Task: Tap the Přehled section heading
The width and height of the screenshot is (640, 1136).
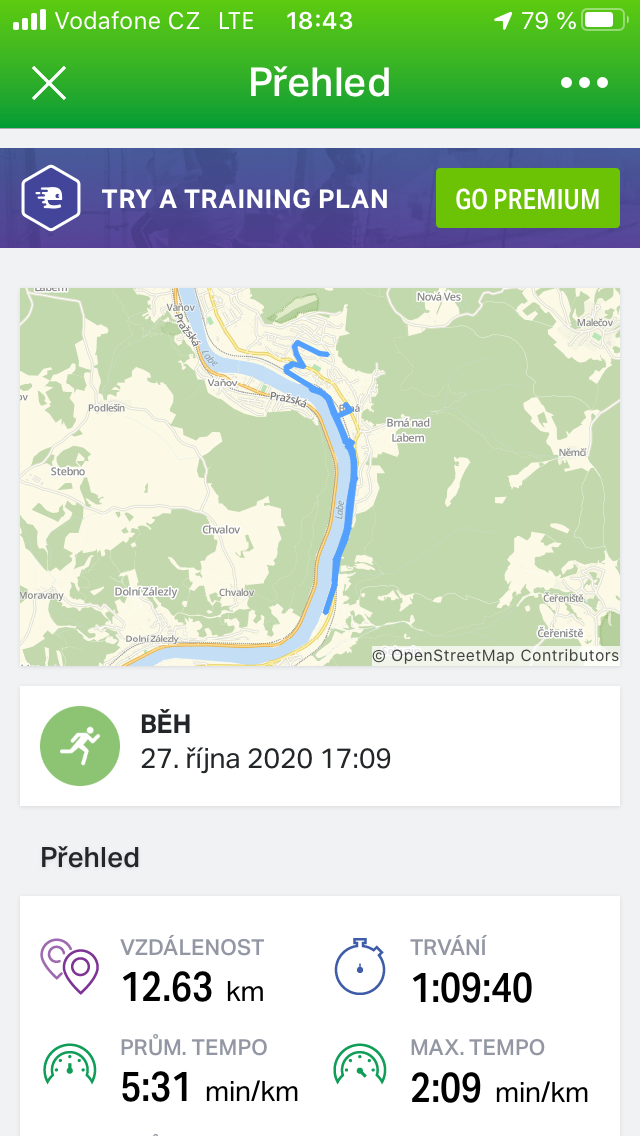Action: (90, 857)
